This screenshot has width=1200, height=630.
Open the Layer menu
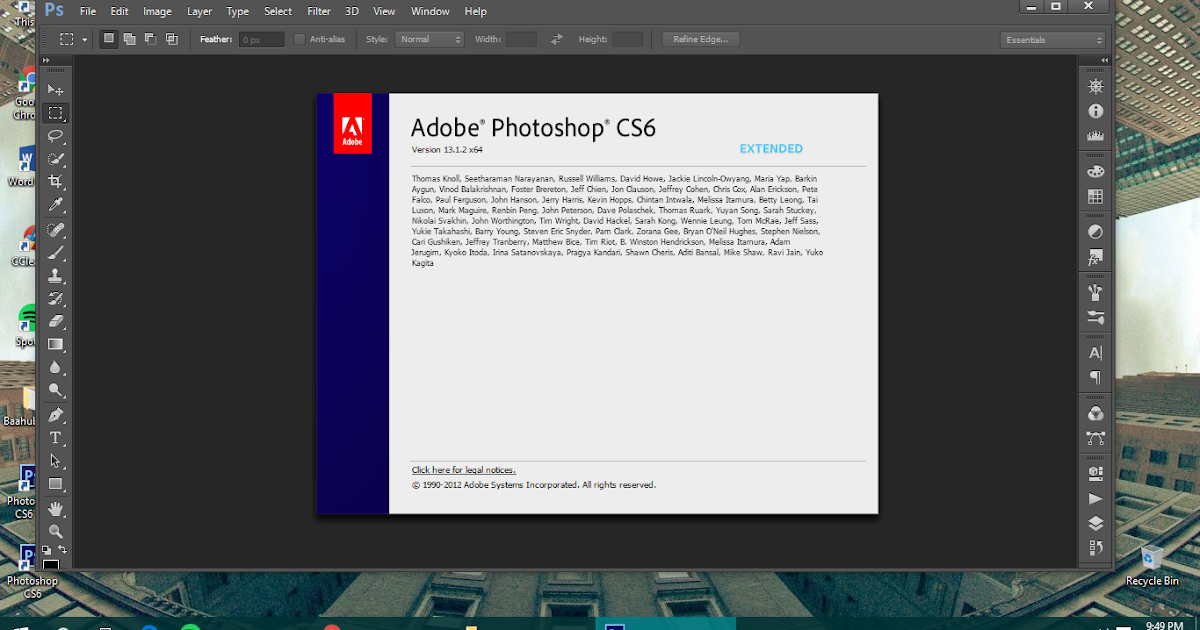[199, 11]
